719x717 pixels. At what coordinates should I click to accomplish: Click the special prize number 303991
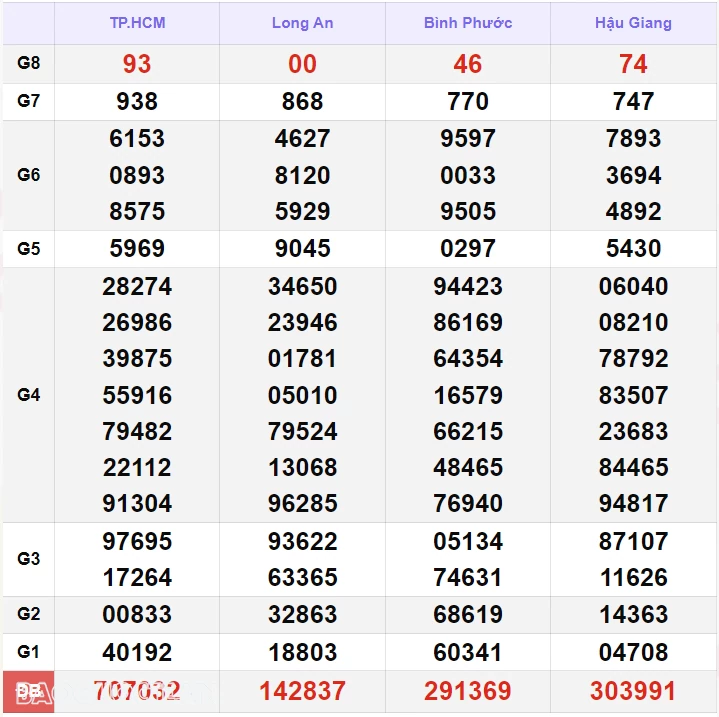[633, 691]
